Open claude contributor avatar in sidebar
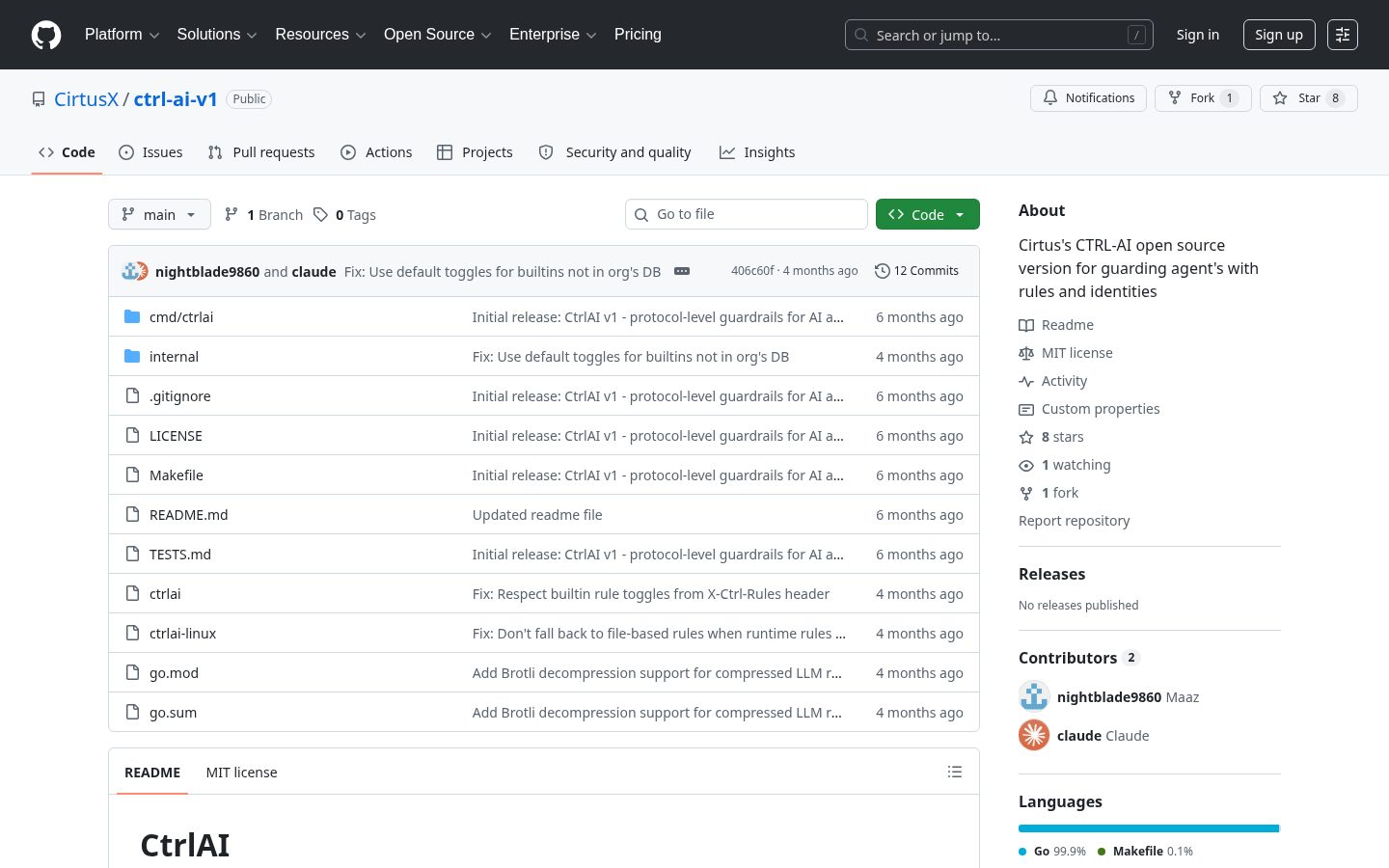This screenshot has width=1389, height=868. tap(1034, 735)
